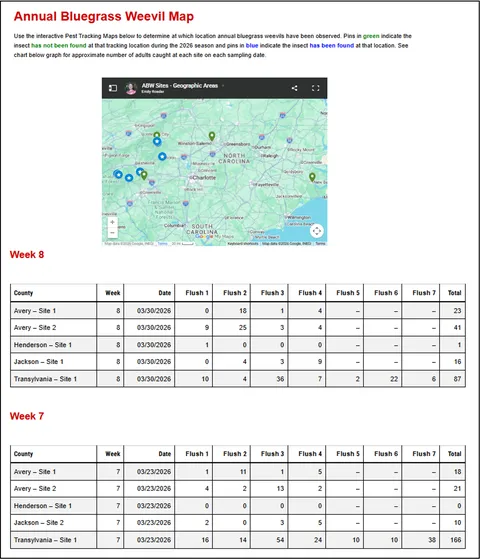Click the Week 7 section heading

[x=27, y=416]
